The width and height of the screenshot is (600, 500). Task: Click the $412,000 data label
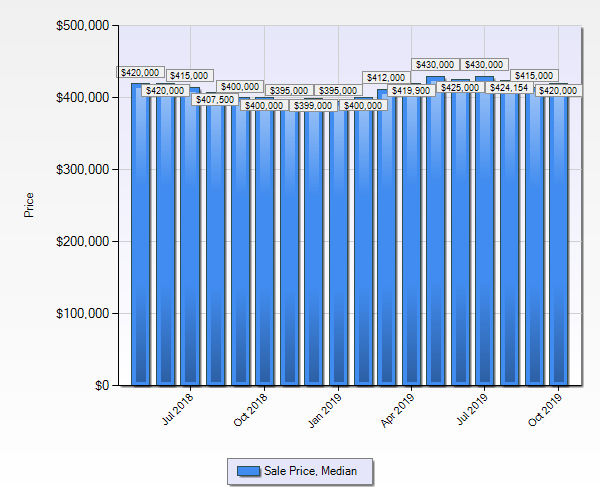pos(387,77)
